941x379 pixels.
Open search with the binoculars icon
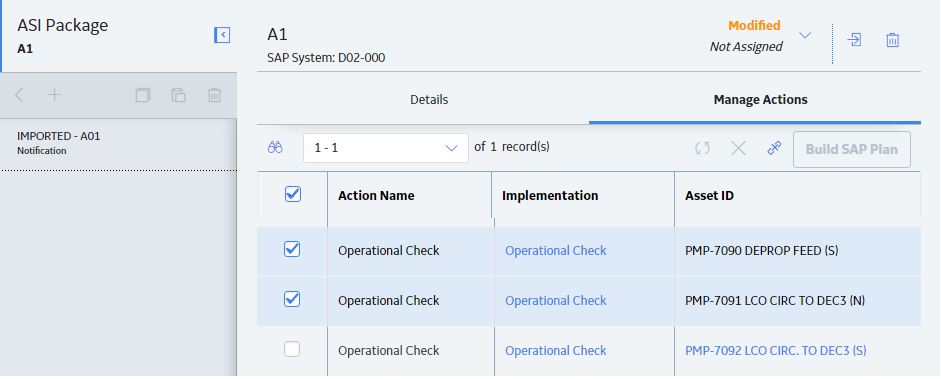275,148
